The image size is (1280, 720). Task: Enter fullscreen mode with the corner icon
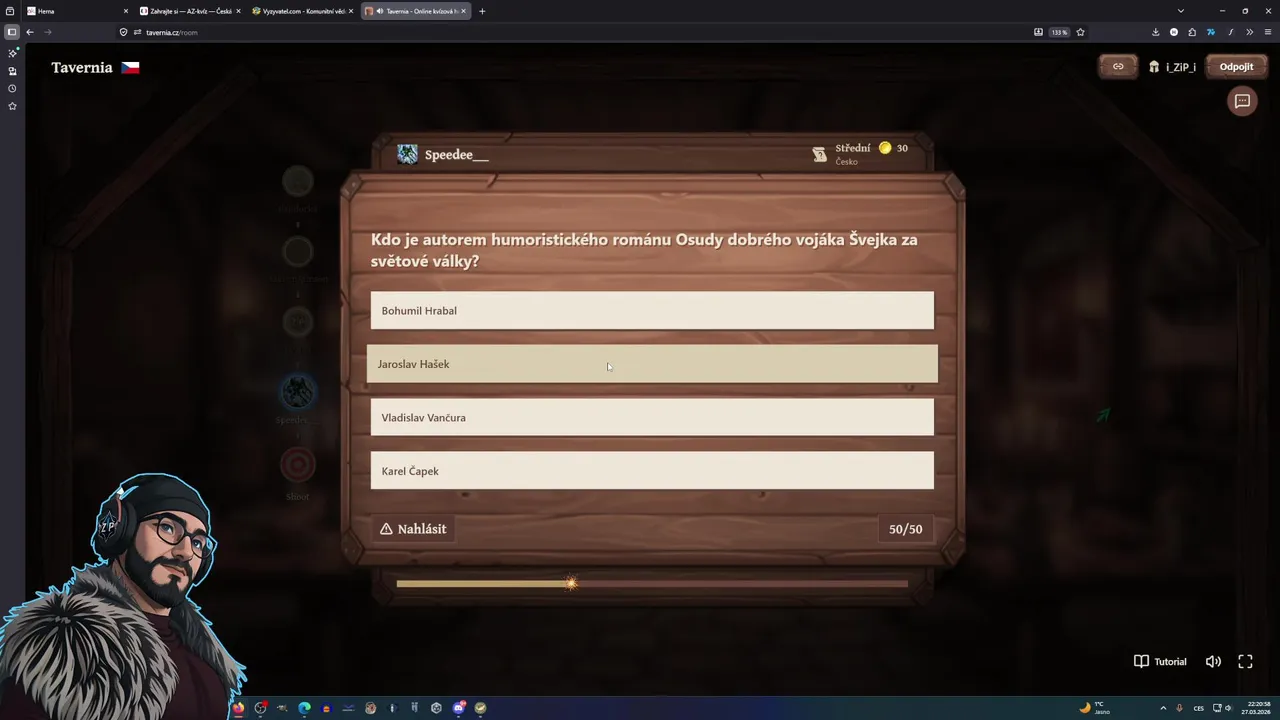tap(1245, 661)
